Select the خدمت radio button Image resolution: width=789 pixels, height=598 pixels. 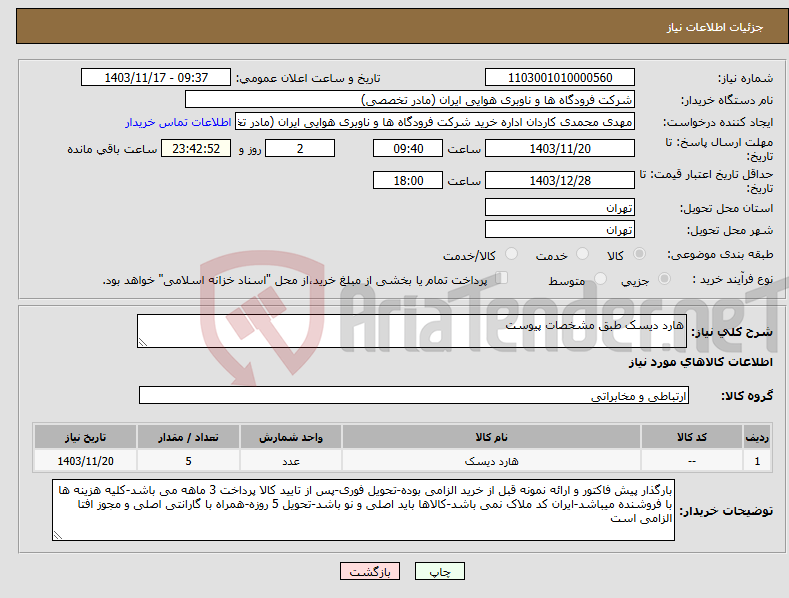click(x=582, y=254)
